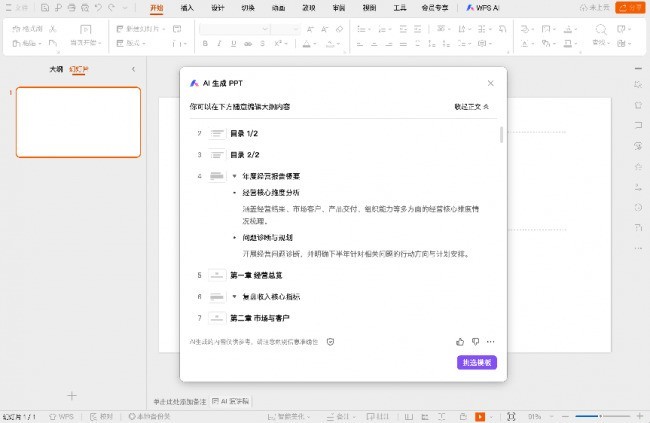Collapse the 年度经营报告 outline item
This screenshot has width=650, height=423.
point(235,176)
